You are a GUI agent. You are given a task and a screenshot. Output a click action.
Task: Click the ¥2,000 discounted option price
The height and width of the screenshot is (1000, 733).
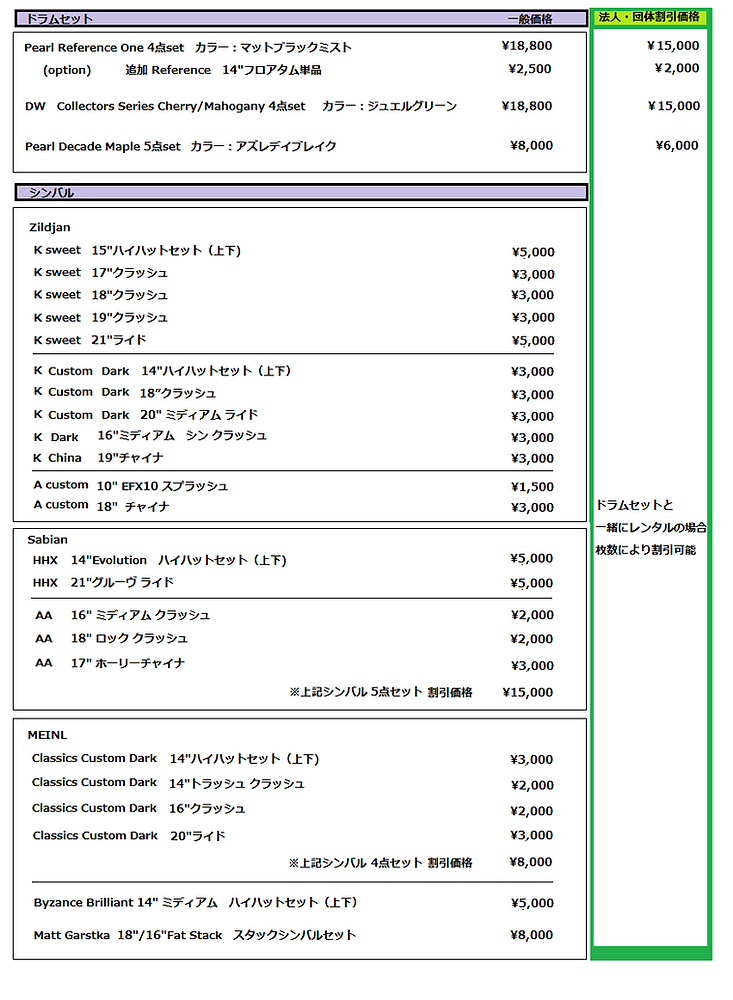pos(677,68)
